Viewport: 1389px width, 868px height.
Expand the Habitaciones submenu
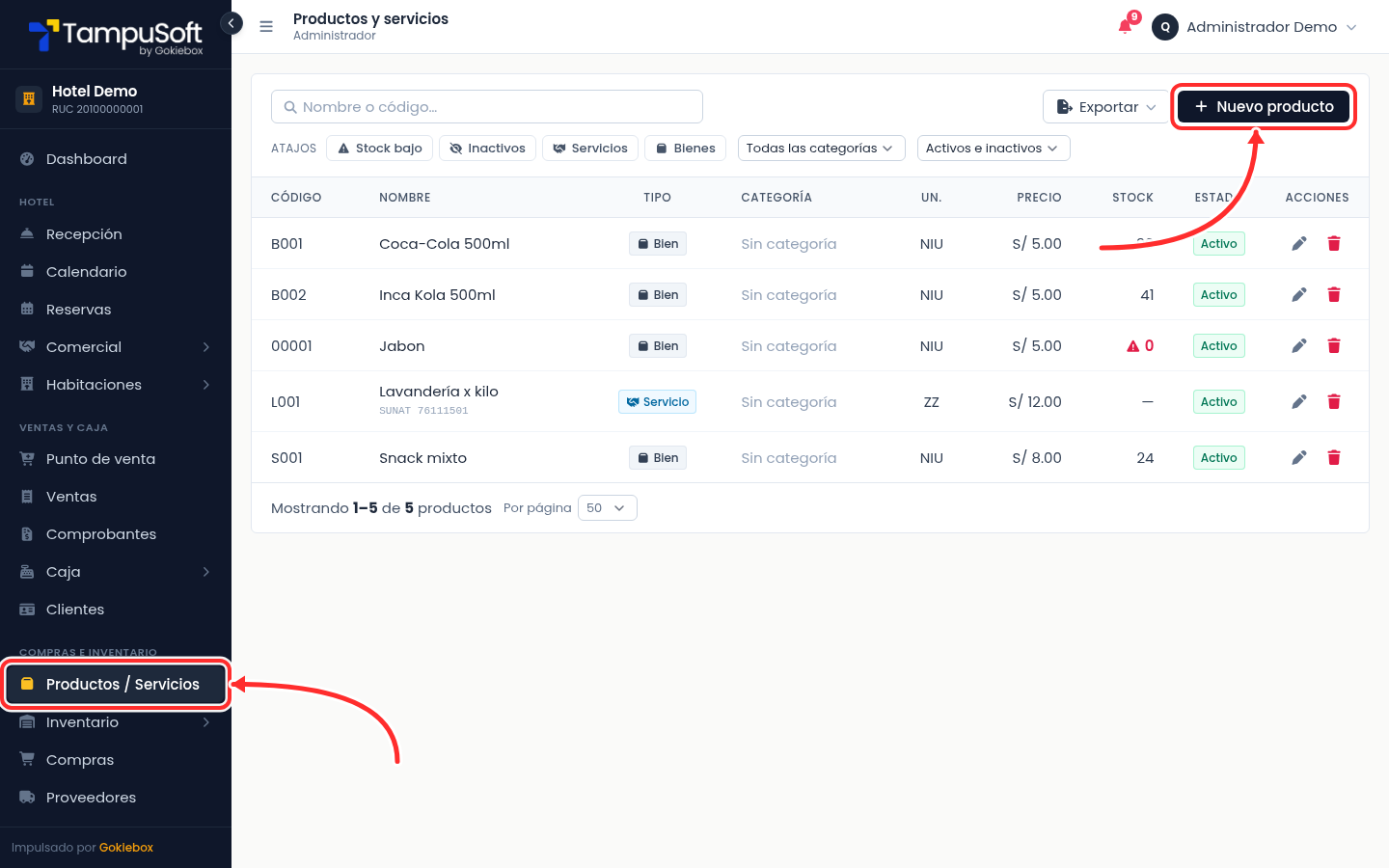pos(116,385)
